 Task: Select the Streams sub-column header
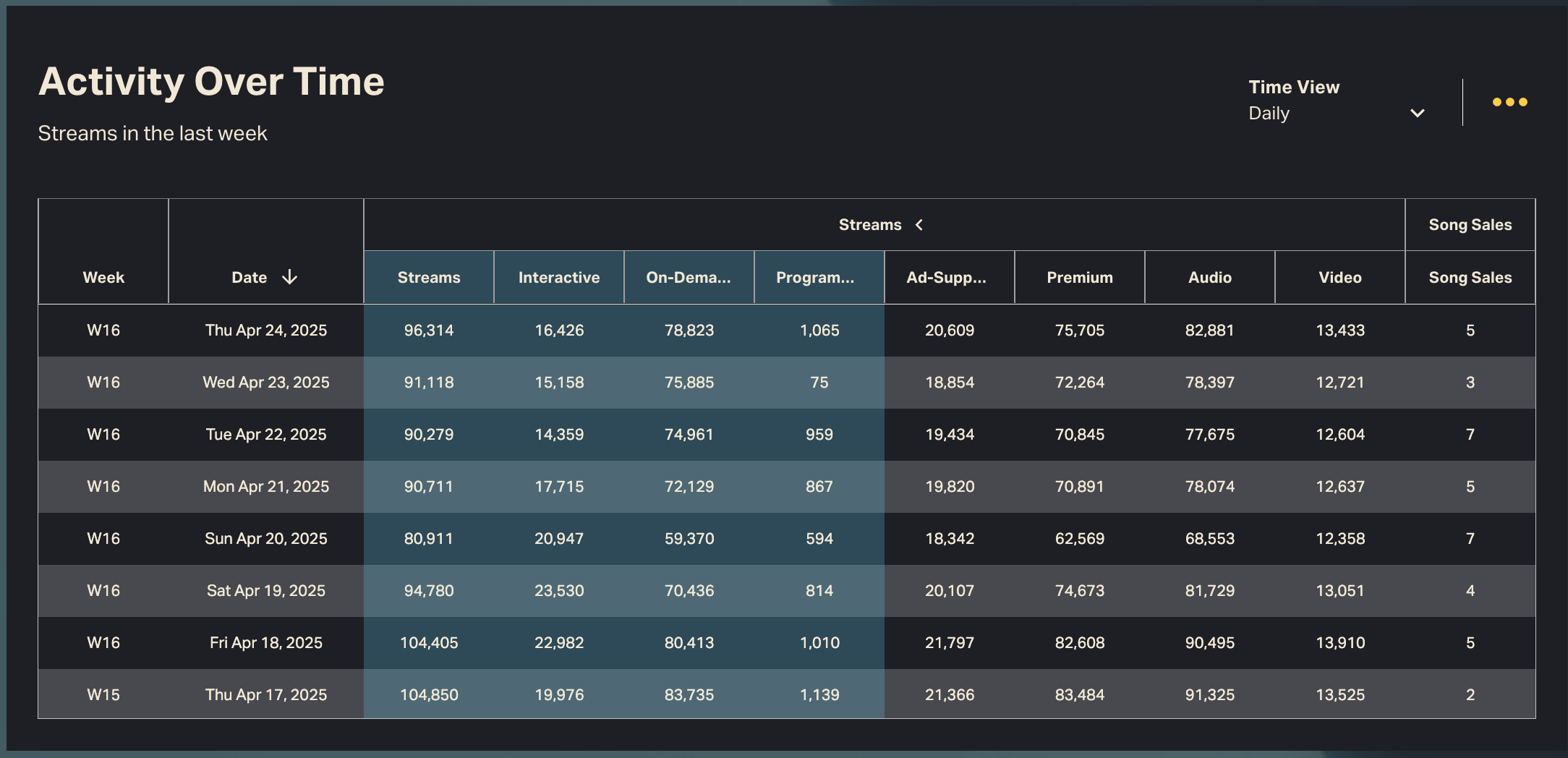428,277
